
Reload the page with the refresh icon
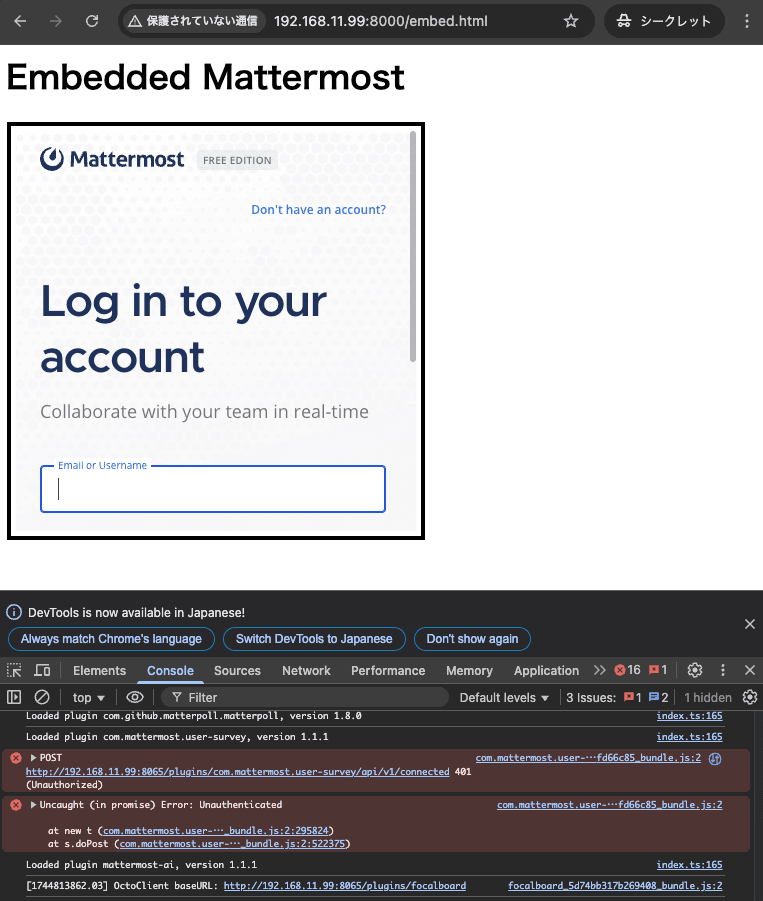pos(92,21)
